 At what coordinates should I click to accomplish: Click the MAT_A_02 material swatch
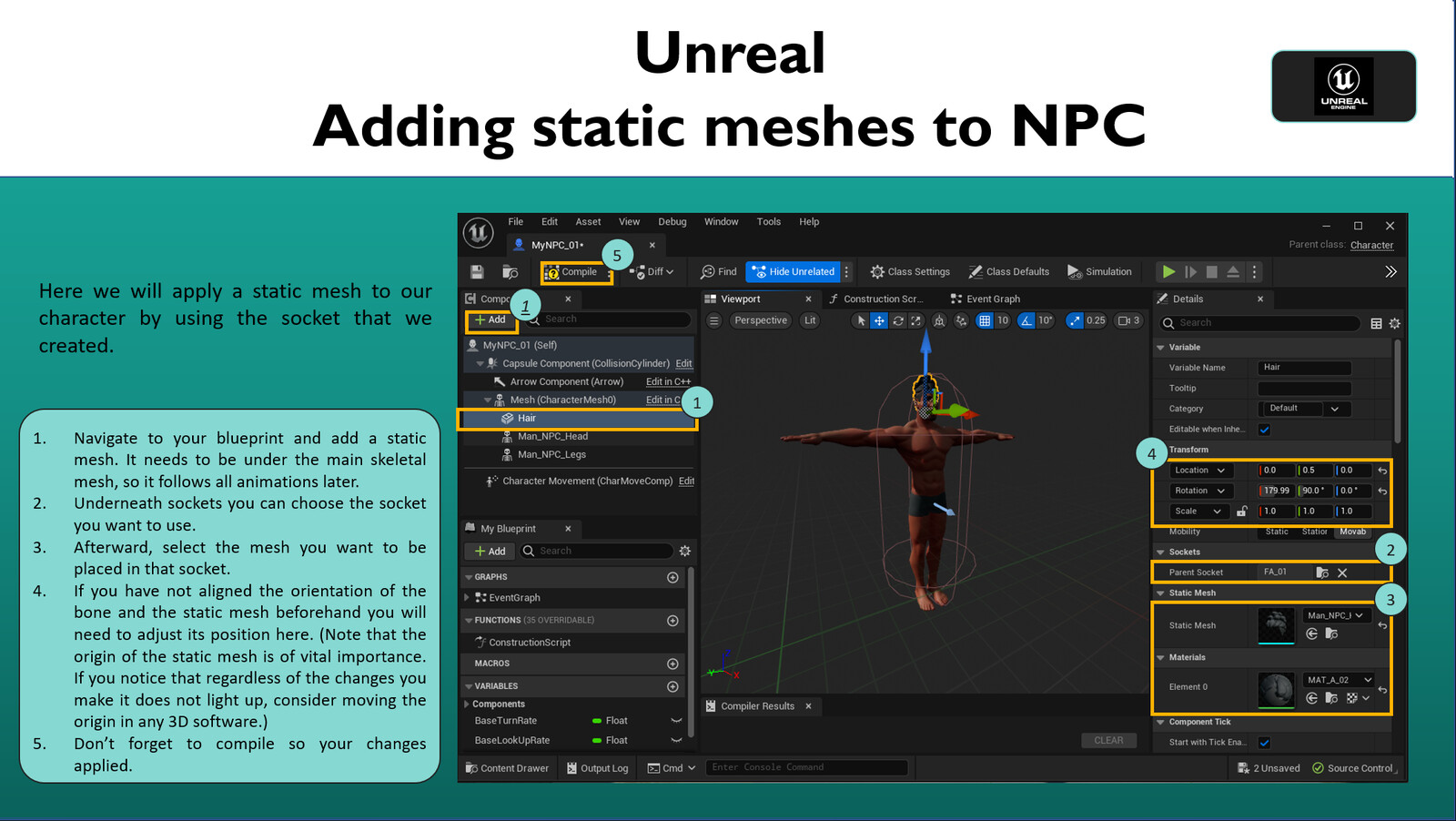click(x=1275, y=690)
